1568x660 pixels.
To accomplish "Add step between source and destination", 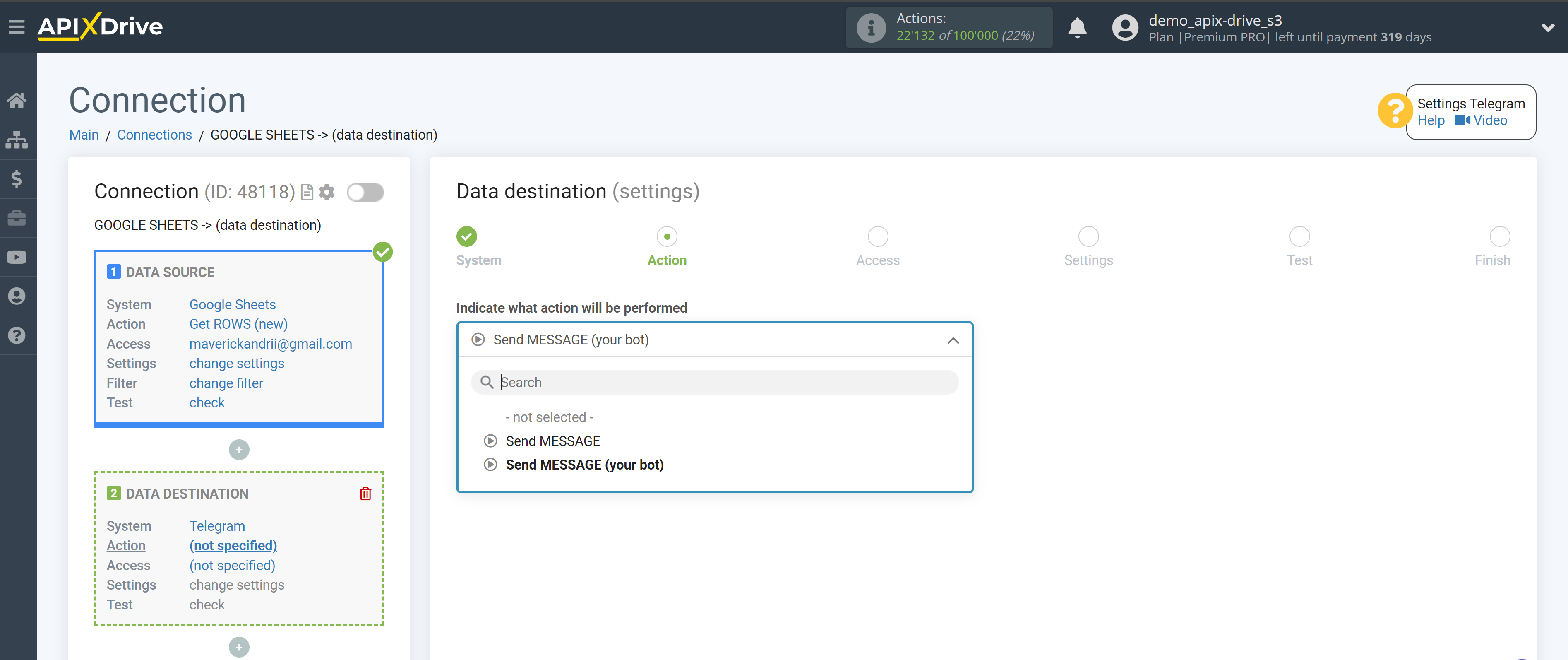I will click(x=239, y=450).
